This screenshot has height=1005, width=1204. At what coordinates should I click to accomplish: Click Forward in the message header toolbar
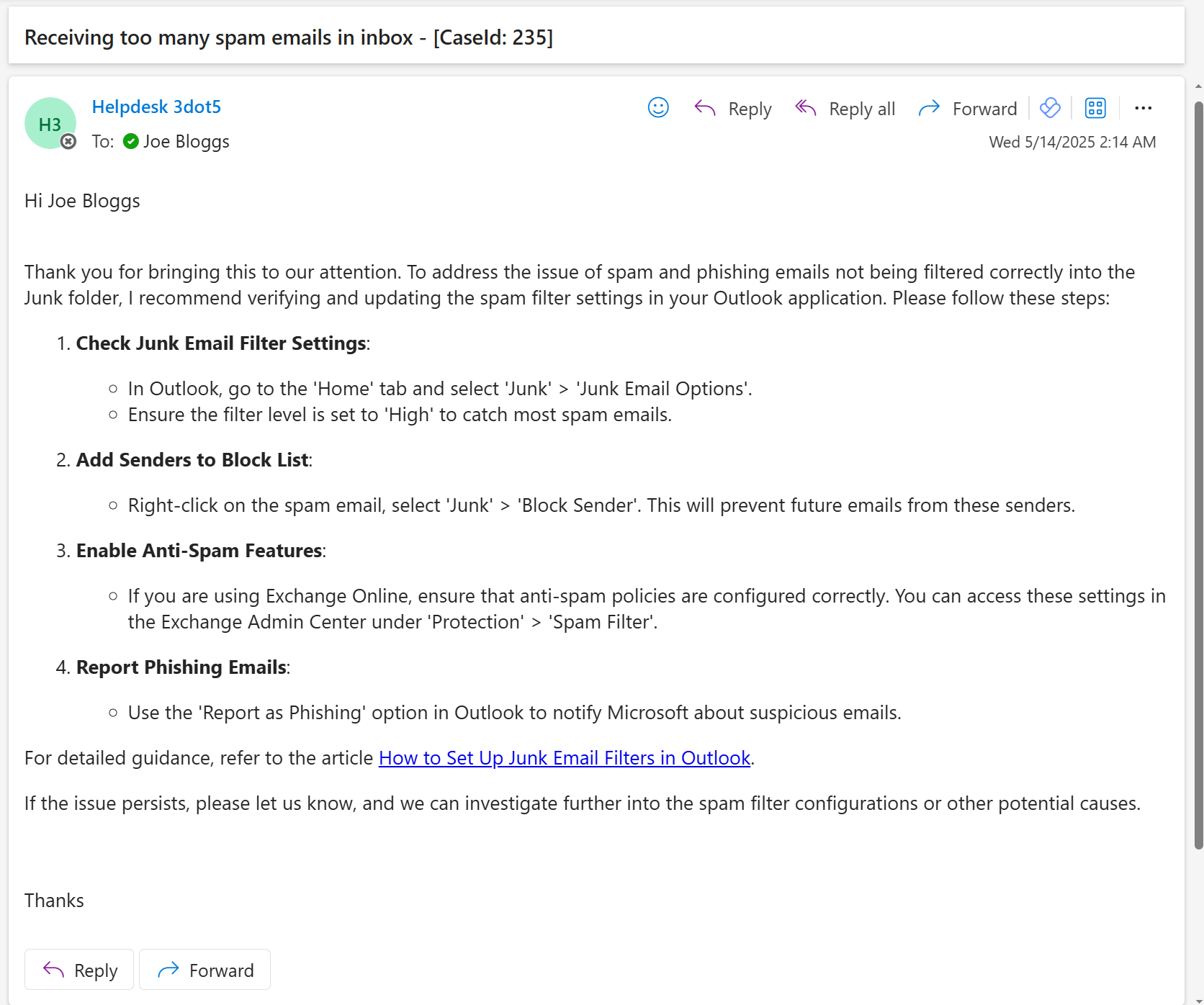click(x=968, y=109)
